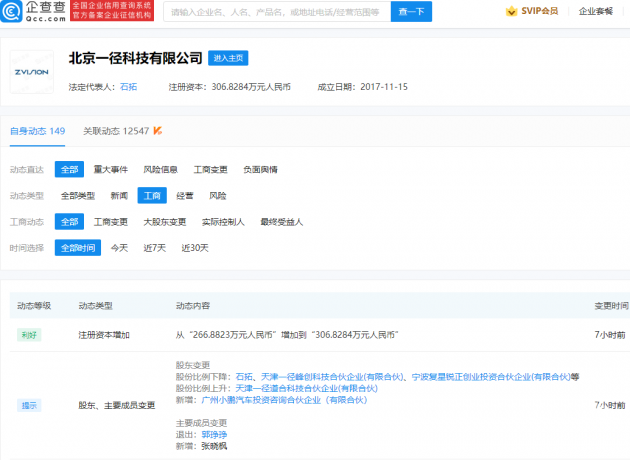The height and width of the screenshot is (460, 630).
Task: Click the Qcc.com 企查查 logo
Action: [33, 12]
